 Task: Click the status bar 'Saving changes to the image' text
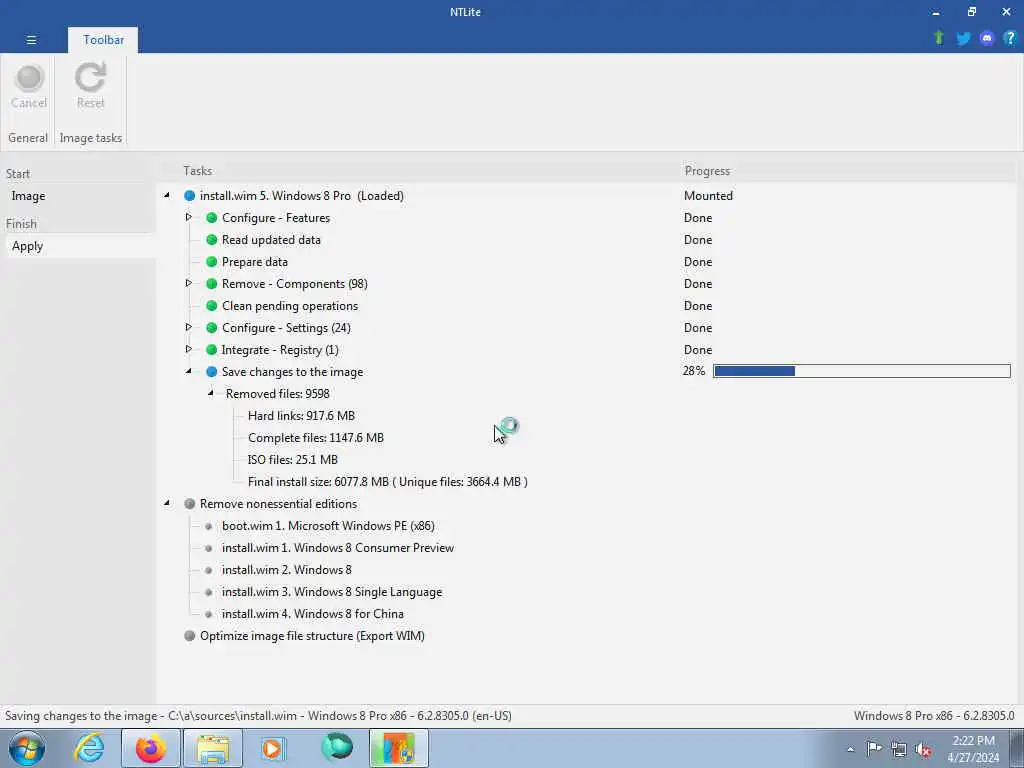coord(258,716)
